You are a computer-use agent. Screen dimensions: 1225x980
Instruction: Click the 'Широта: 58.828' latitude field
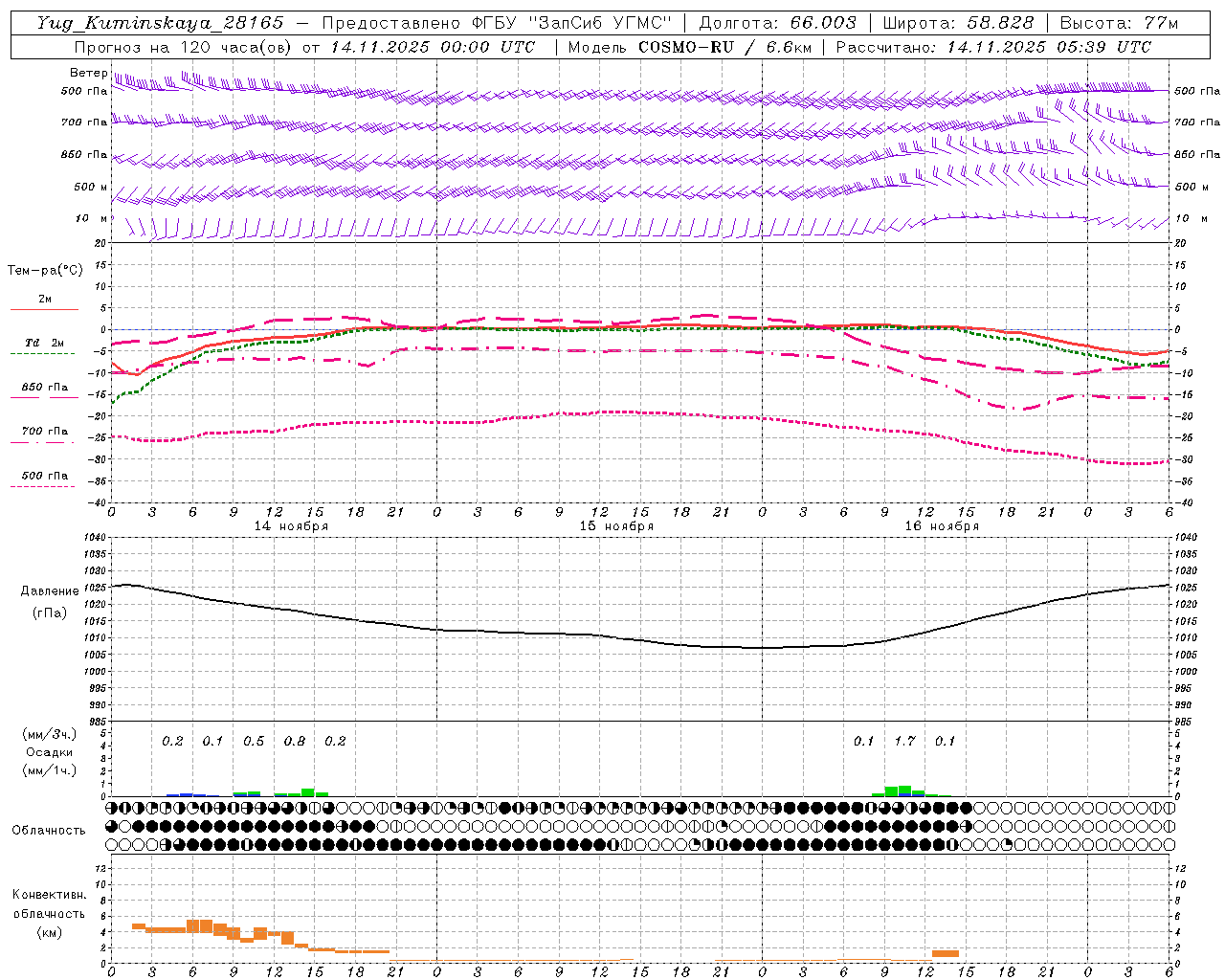[958, 23]
